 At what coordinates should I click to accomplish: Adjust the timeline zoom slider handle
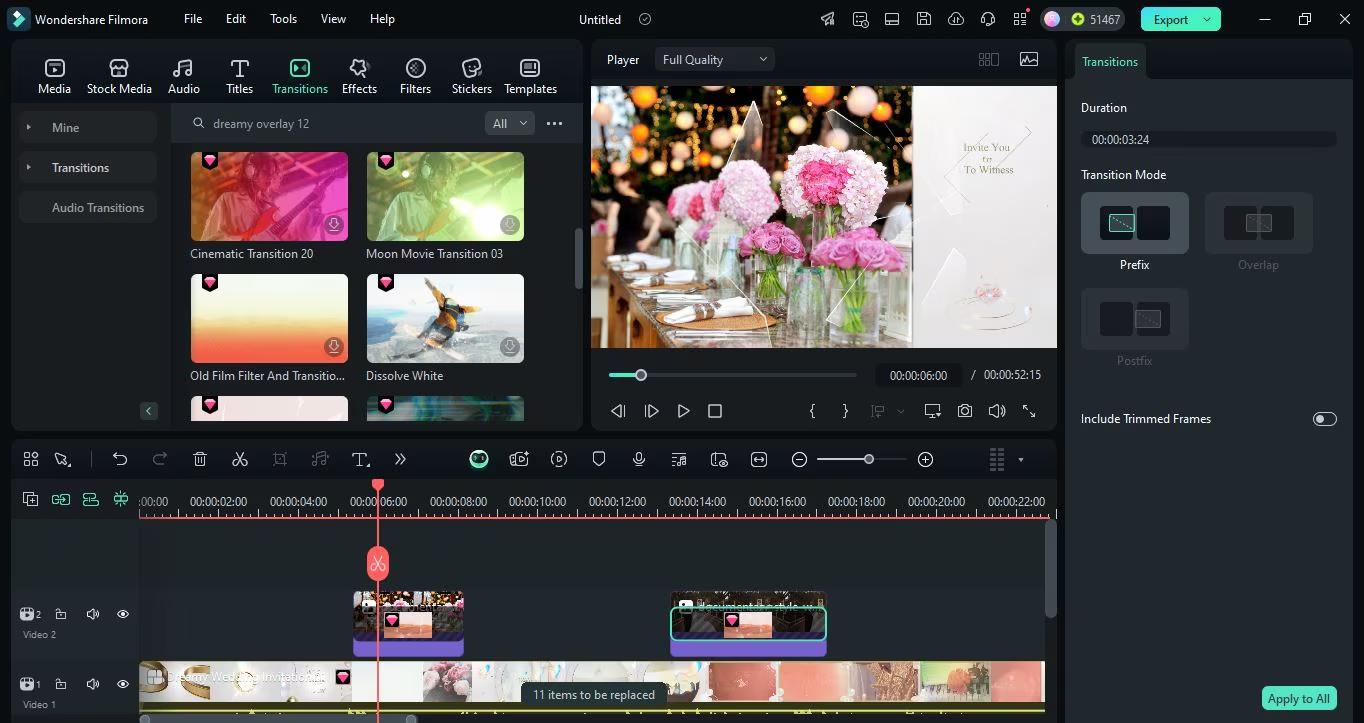[x=869, y=459]
